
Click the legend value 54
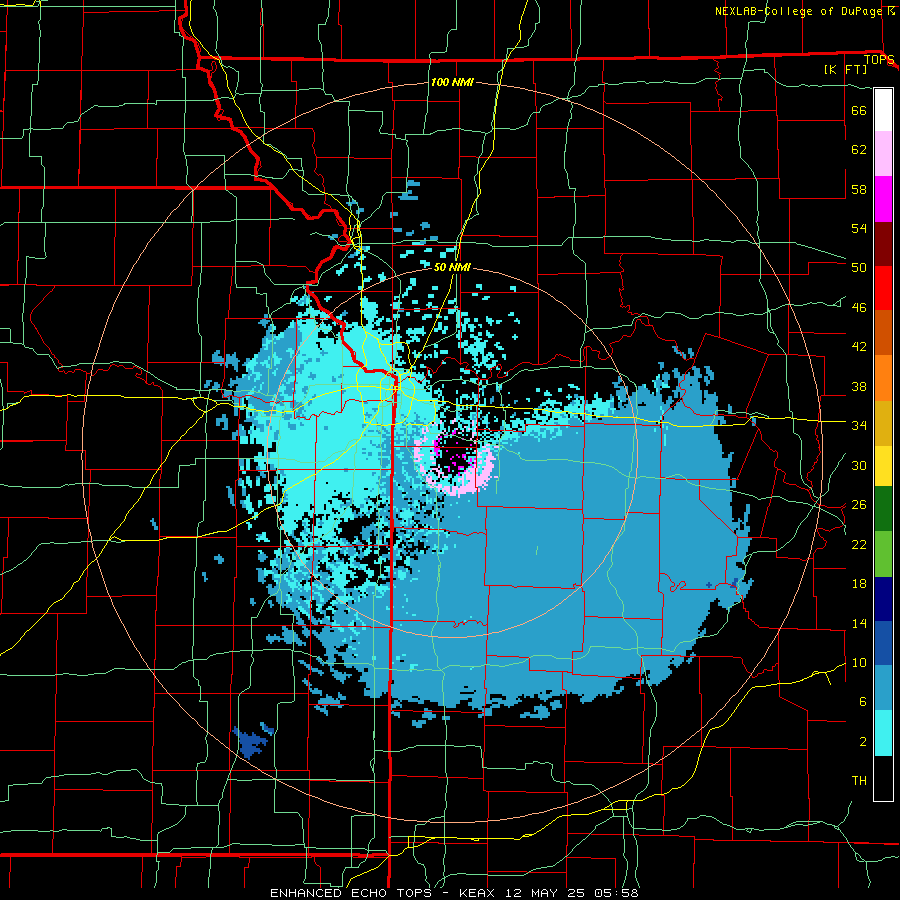tap(859, 228)
